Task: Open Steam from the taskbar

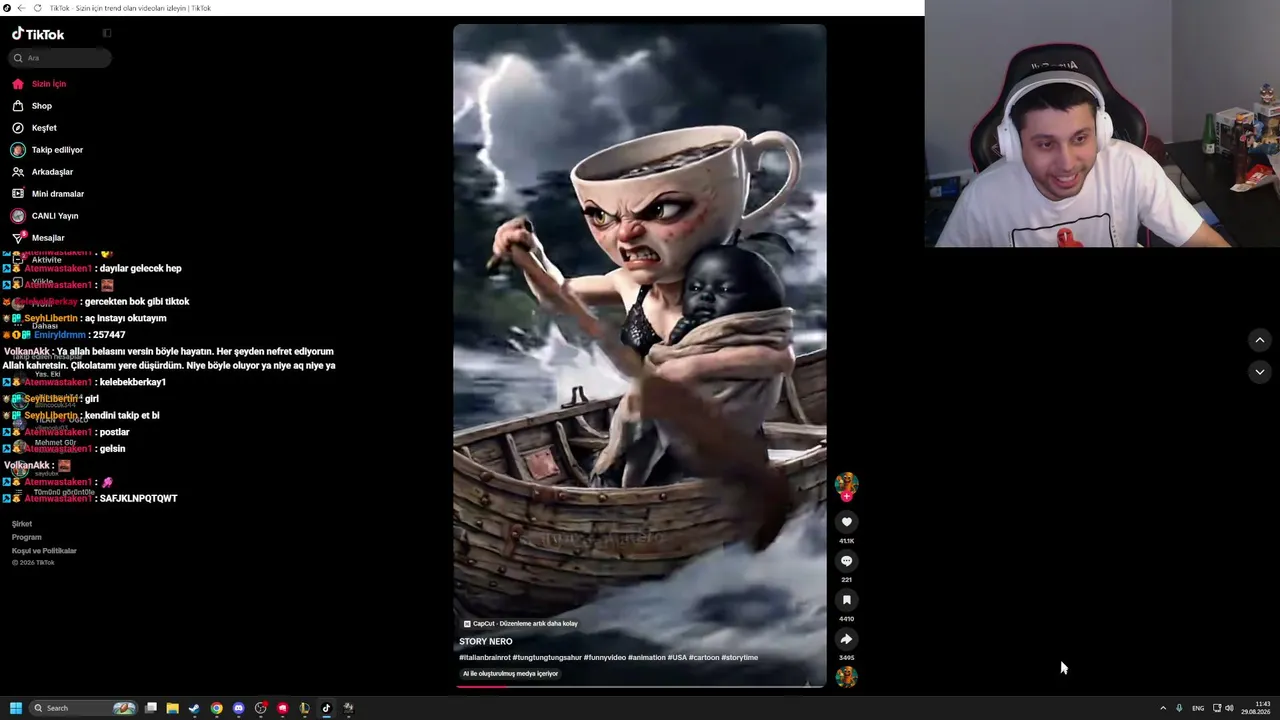Action: [x=195, y=708]
